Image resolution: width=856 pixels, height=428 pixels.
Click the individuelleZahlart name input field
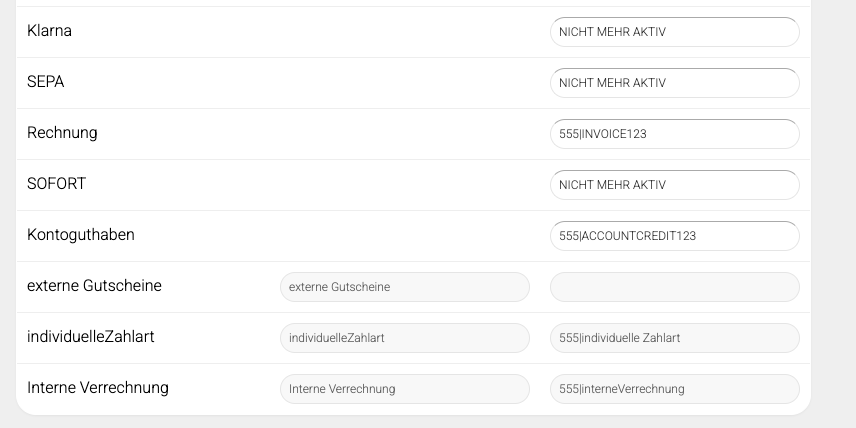point(404,338)
